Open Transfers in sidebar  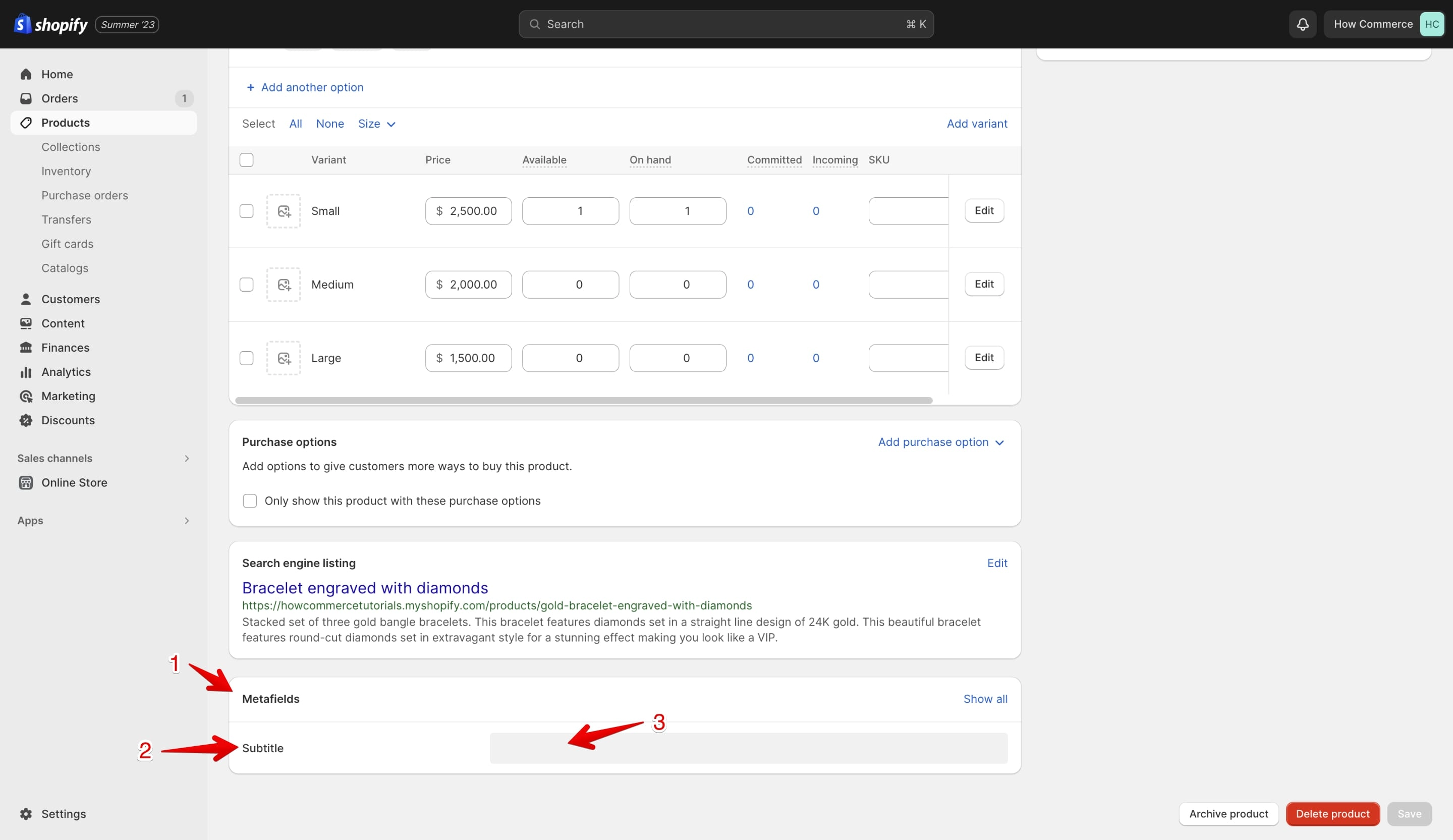point(66,219)
